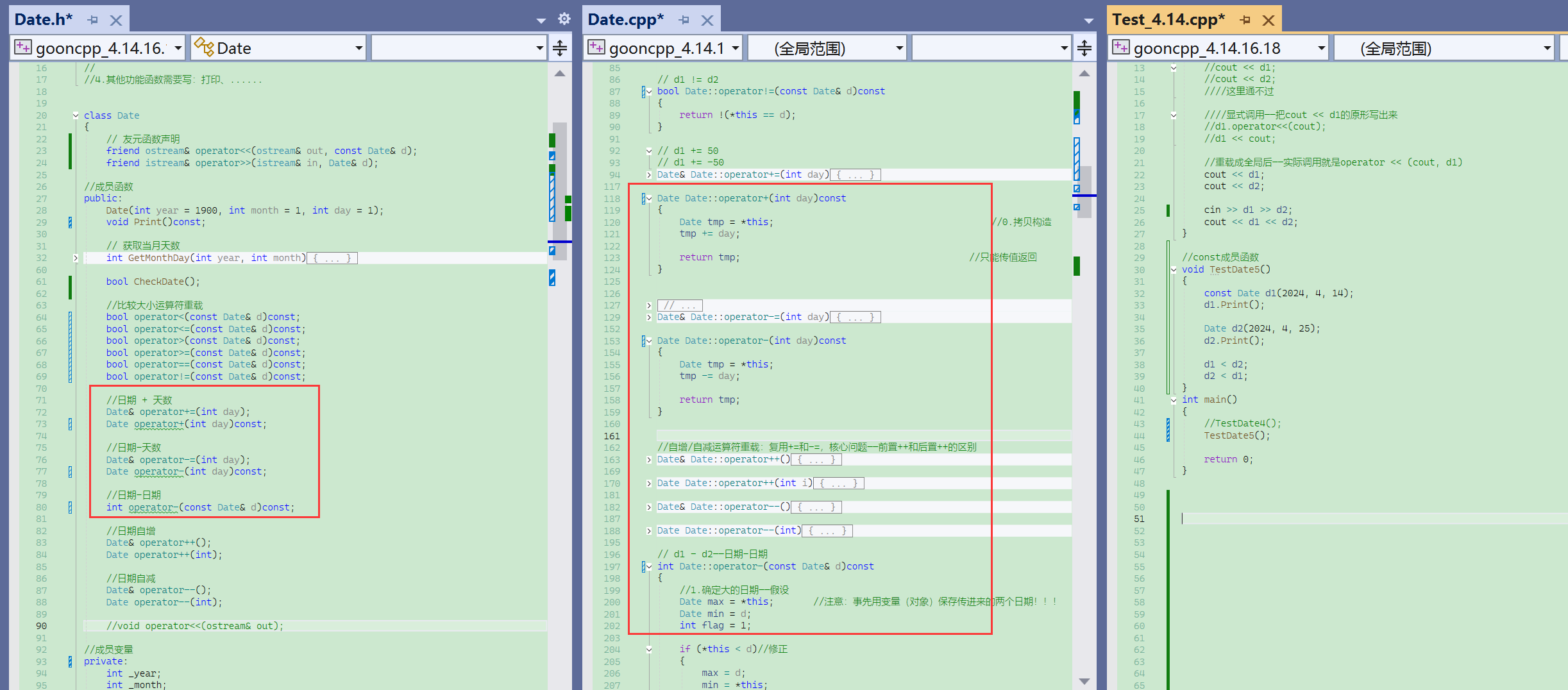Viewport: 1568px width, 690px height.
Task: Close the Date.cpp tab
Action: click(x=707, y=20)
